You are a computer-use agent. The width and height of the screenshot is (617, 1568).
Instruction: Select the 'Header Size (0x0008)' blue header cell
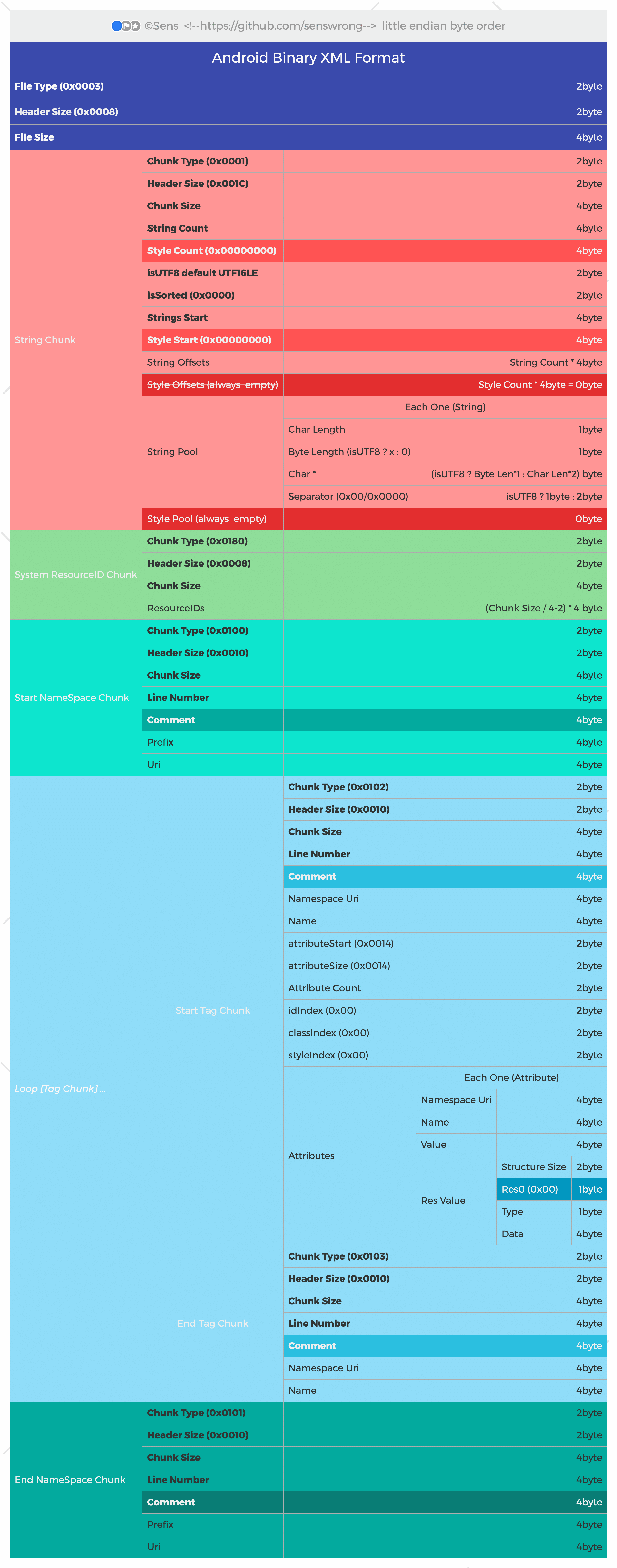[x=76, y=112]
